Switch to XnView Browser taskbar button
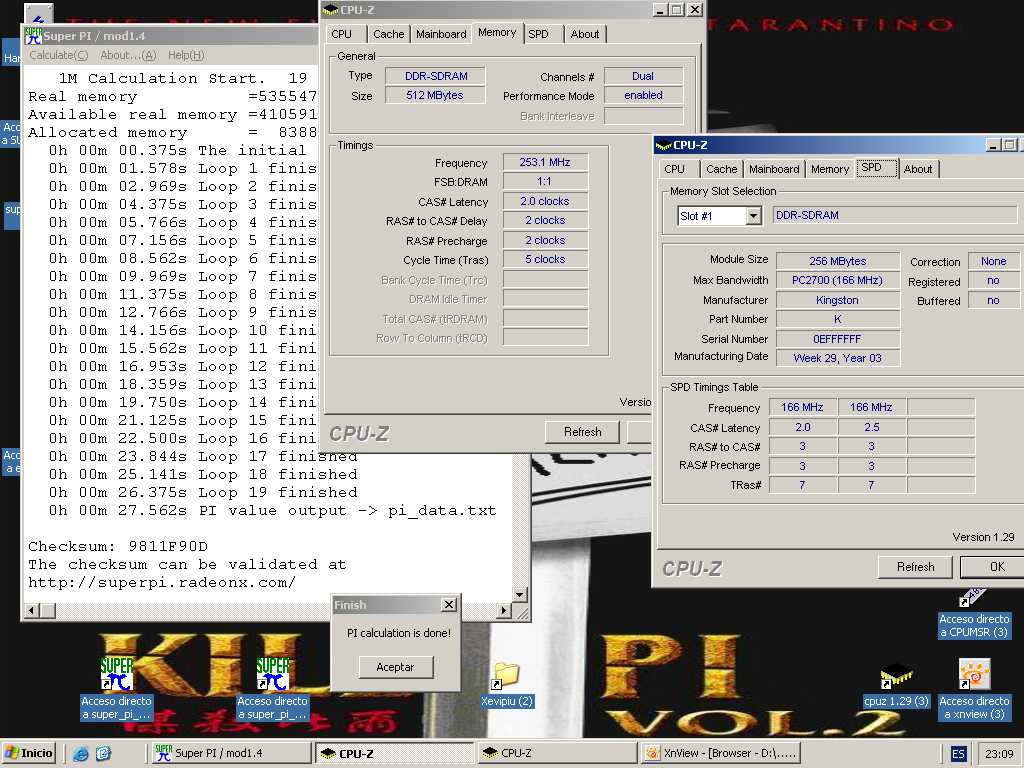The image size is (1024, 768). pos(720,753)
